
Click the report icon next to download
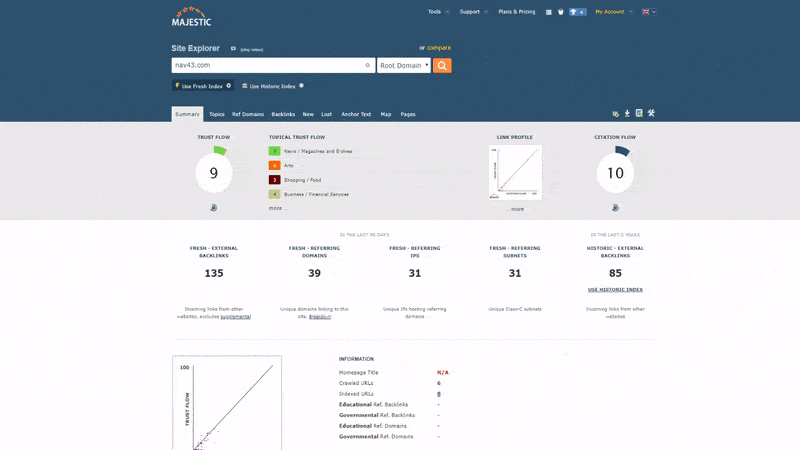[639, 113]
